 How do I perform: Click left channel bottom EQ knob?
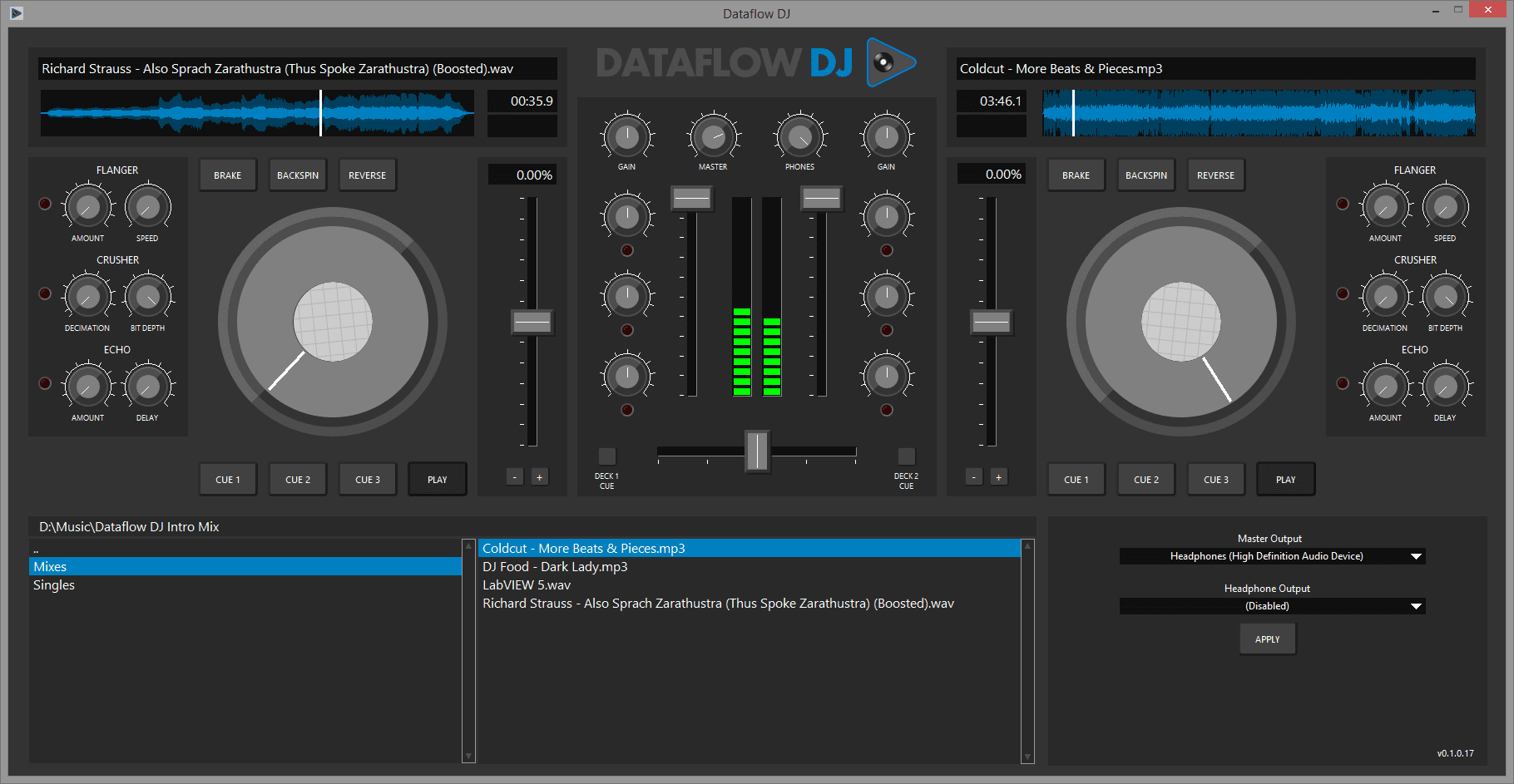click(x=626, y=377)
